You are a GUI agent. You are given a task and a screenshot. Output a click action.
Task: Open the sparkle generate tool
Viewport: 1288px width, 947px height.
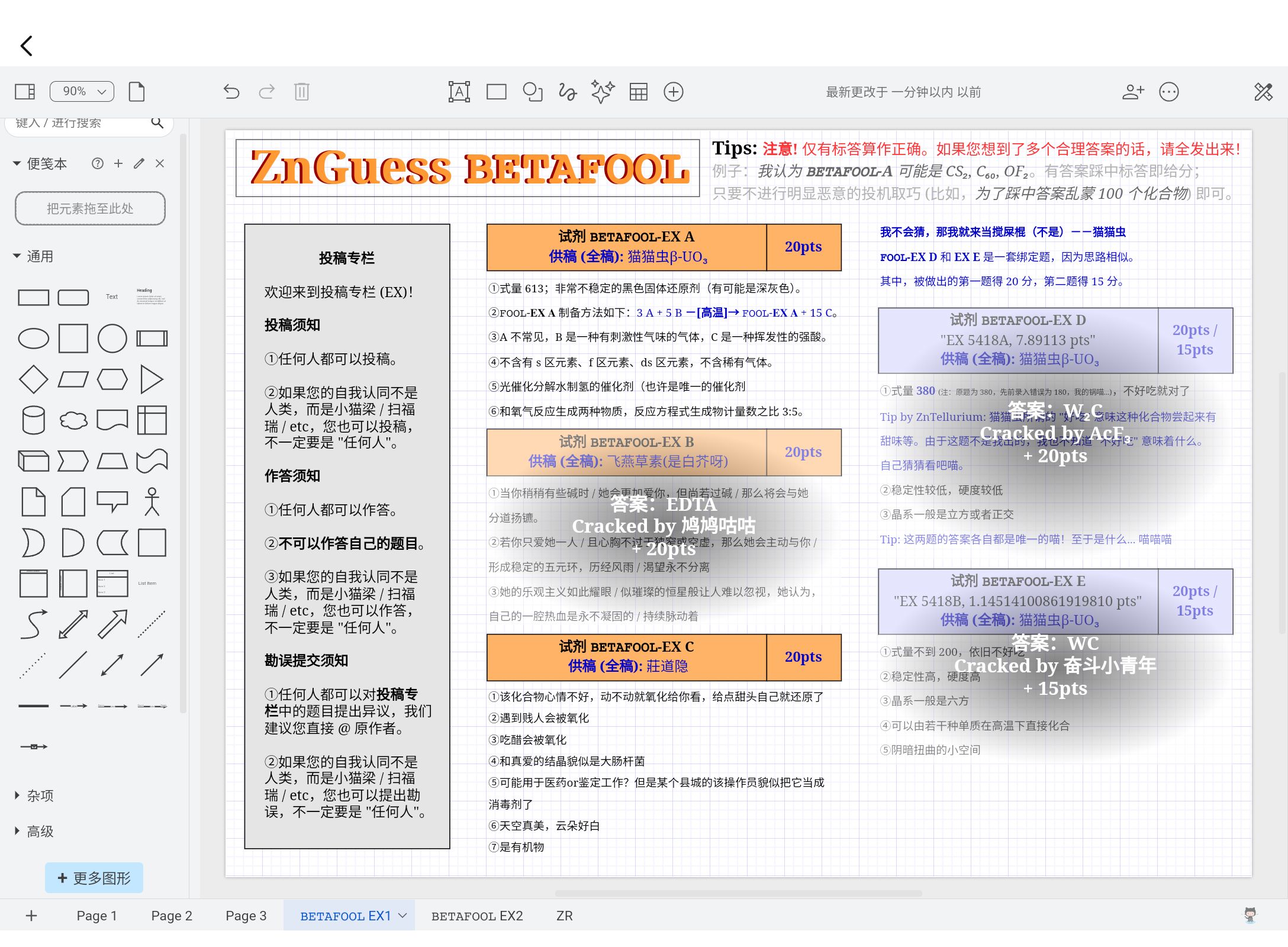[603, 92]
